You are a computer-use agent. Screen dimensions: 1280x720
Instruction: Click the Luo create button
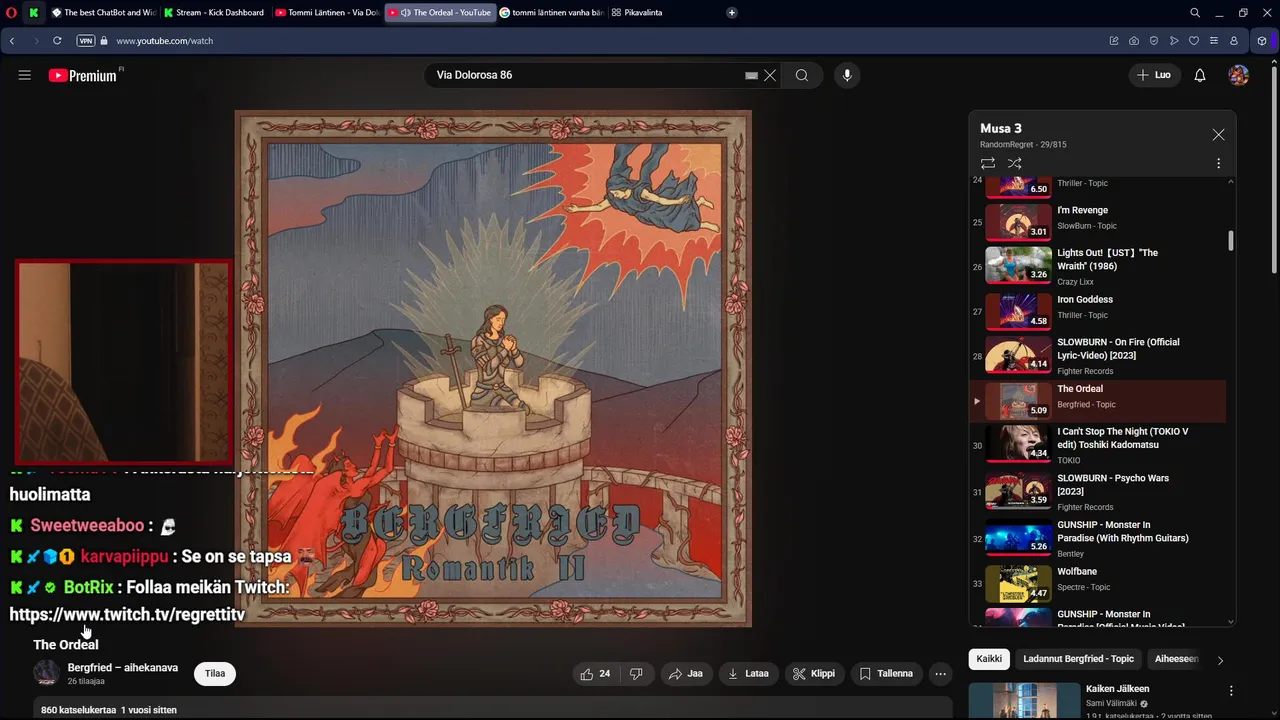coord(1153,75)
